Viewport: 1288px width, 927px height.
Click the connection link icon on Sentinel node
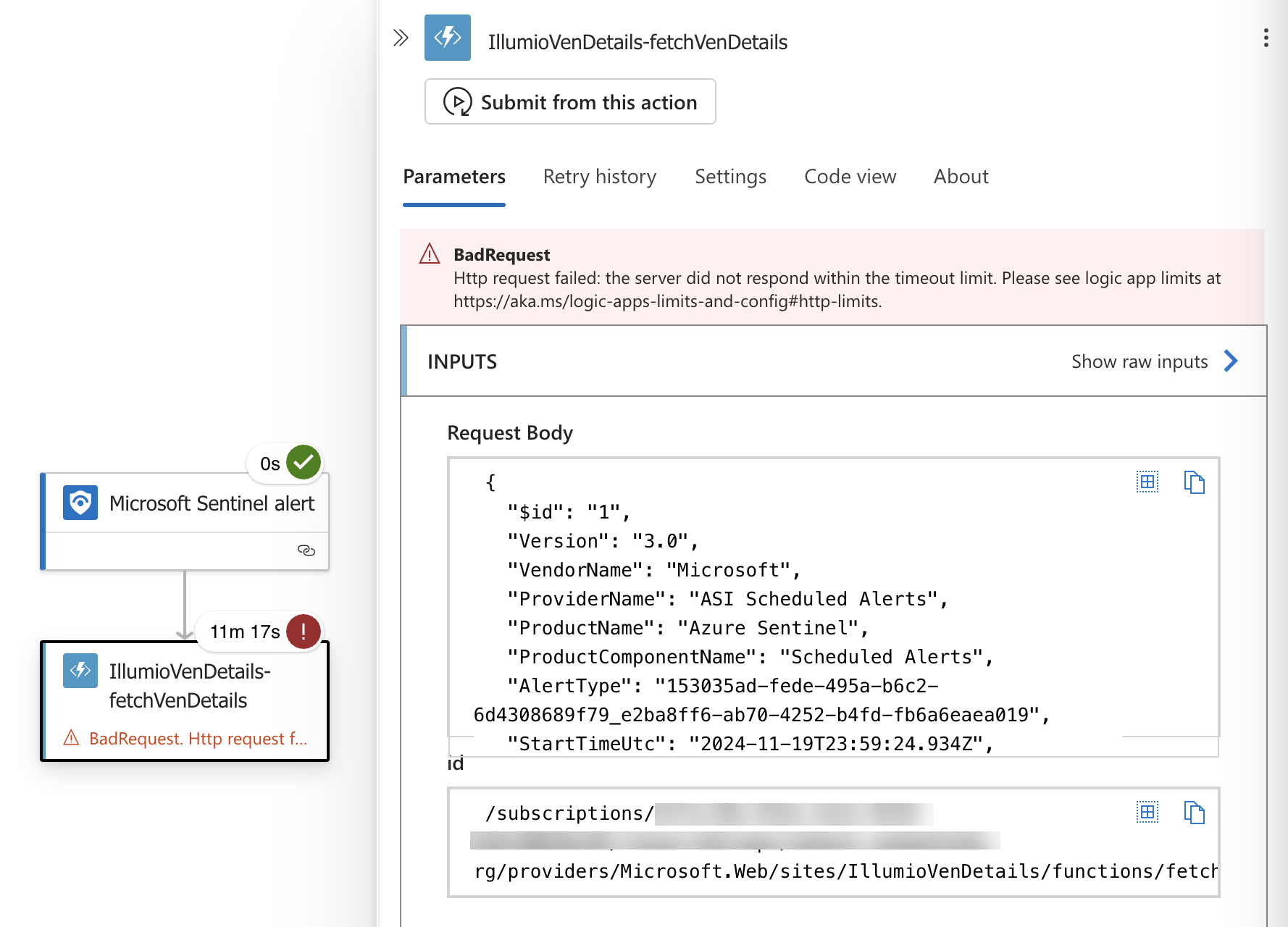pyautogui.click(x=306, y=550)
